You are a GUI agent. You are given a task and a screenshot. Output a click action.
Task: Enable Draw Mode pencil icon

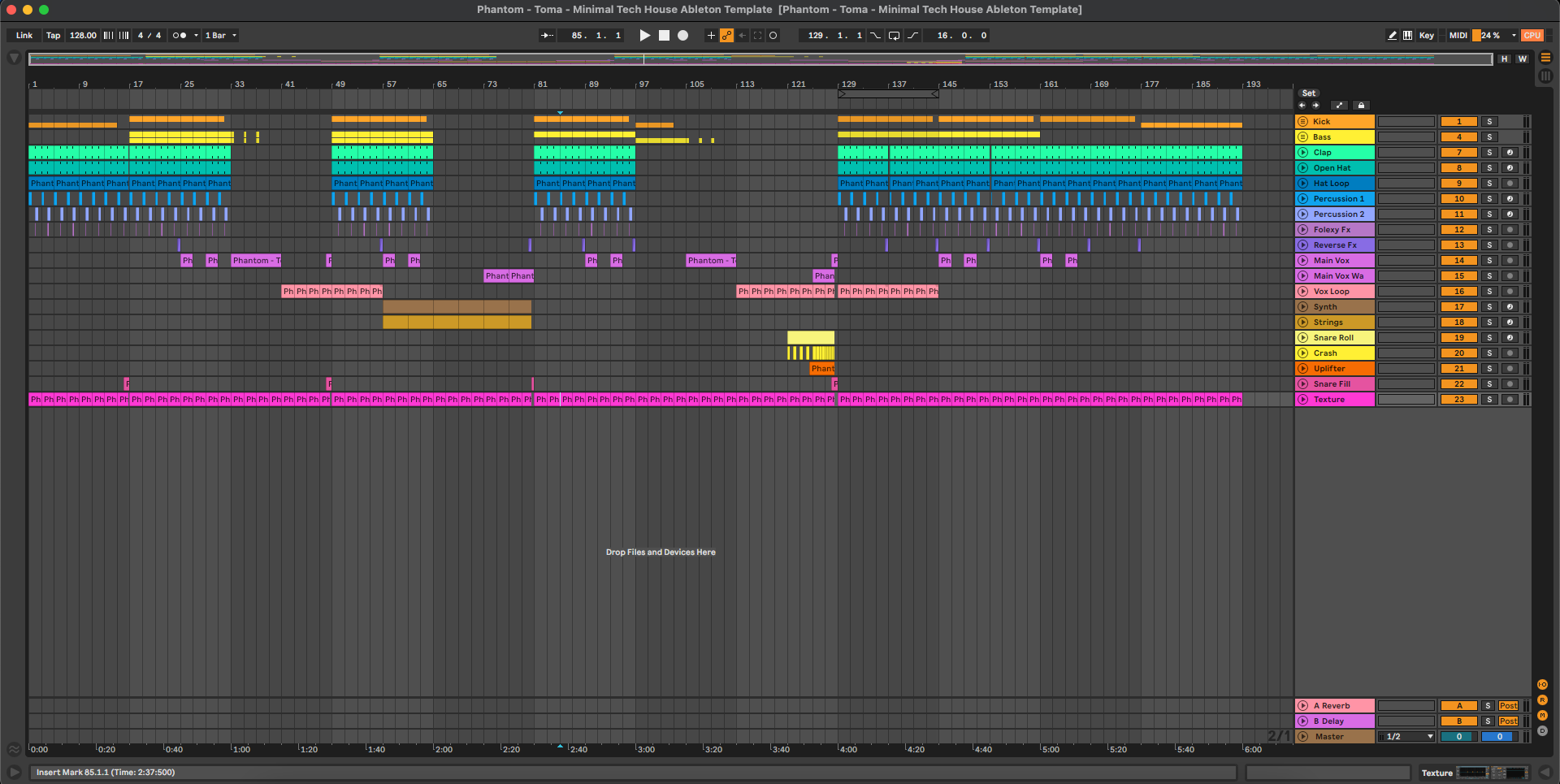pyautogui.click(x=1392, y=36)
